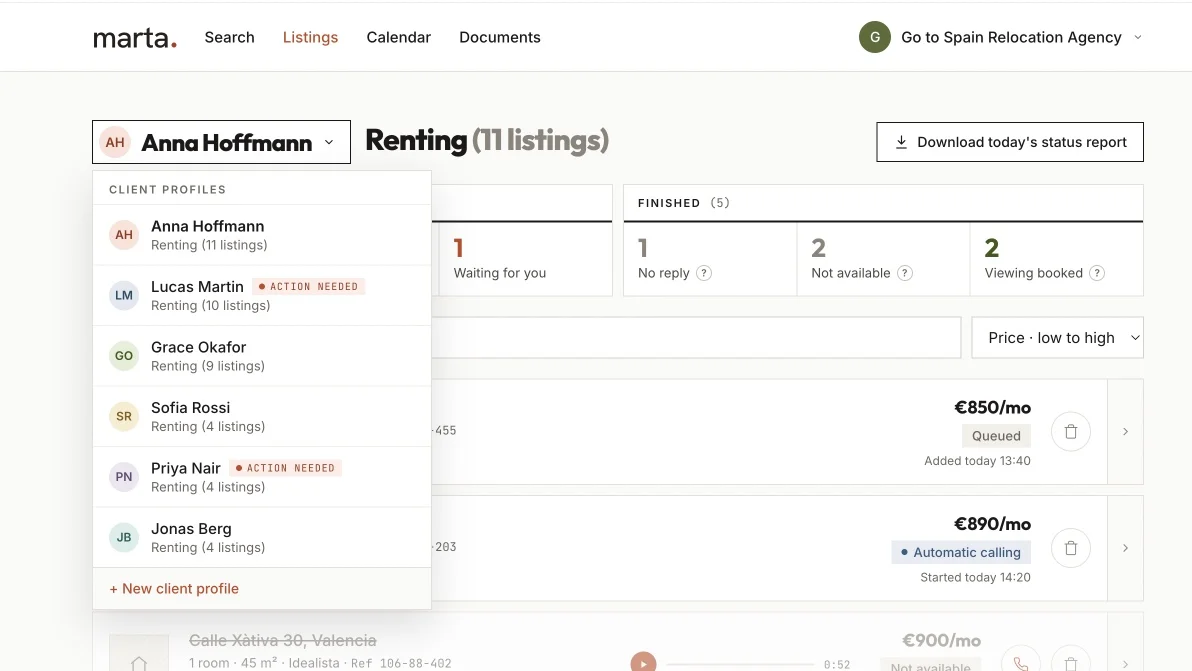Click the Queued status badge
This screenshot has width=1192, height=671.
pyautogui.click(x=996, y=435)
